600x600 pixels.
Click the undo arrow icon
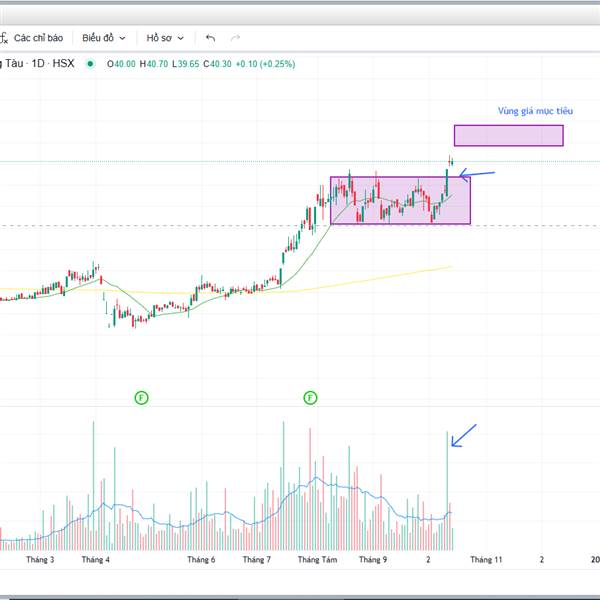tap(210, 38)
